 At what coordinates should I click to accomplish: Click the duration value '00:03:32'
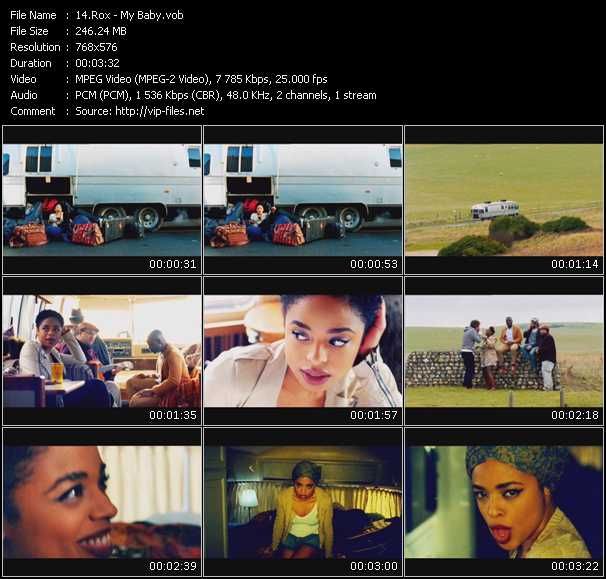(x=97, y=63)
